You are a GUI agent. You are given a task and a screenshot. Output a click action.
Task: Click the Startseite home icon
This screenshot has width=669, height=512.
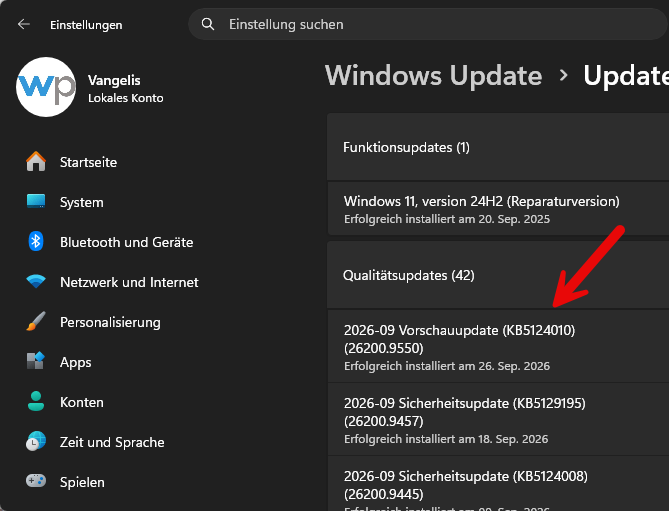tap(36, 162)
